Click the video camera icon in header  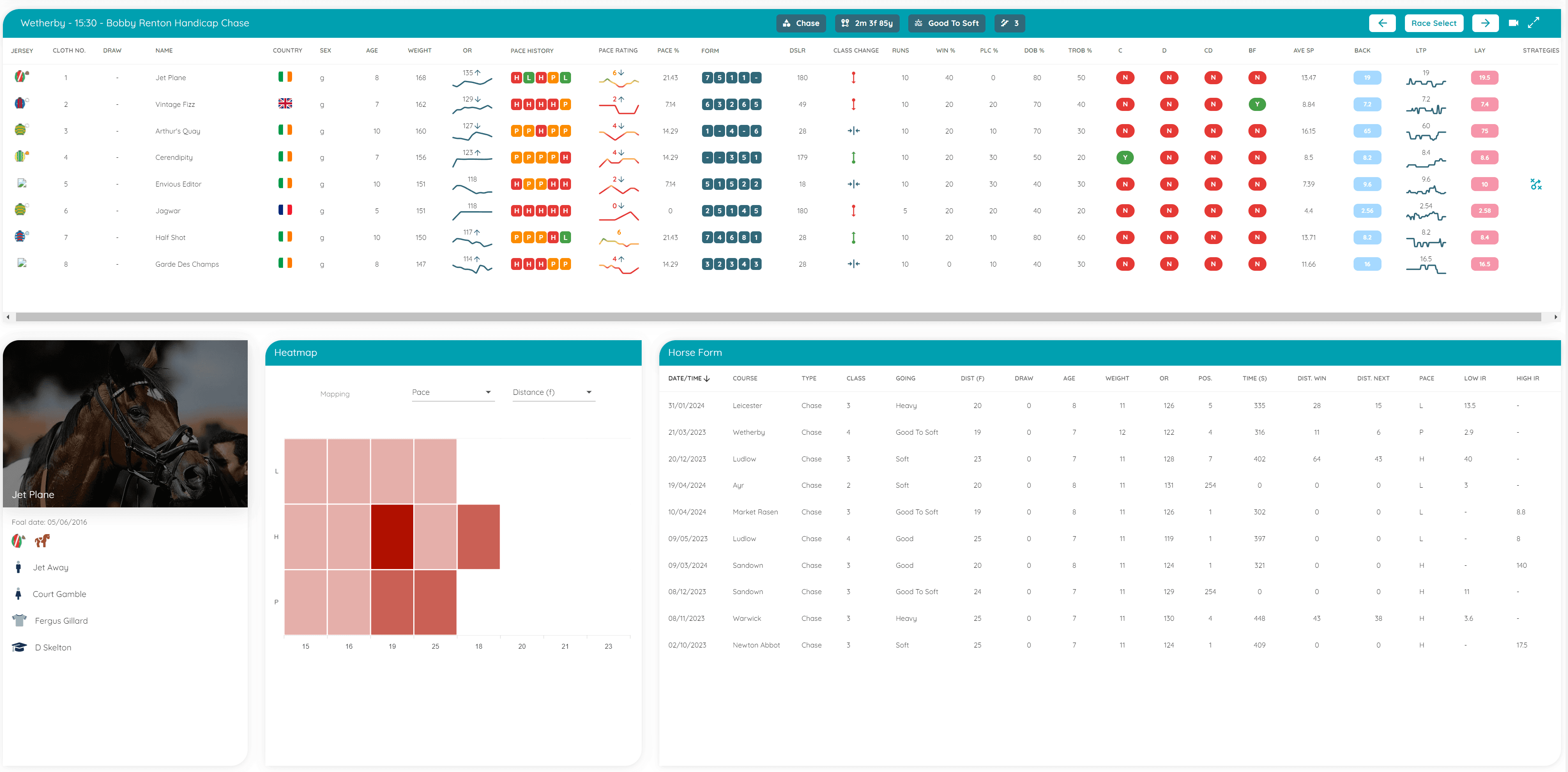click(x=1513, y=23)
